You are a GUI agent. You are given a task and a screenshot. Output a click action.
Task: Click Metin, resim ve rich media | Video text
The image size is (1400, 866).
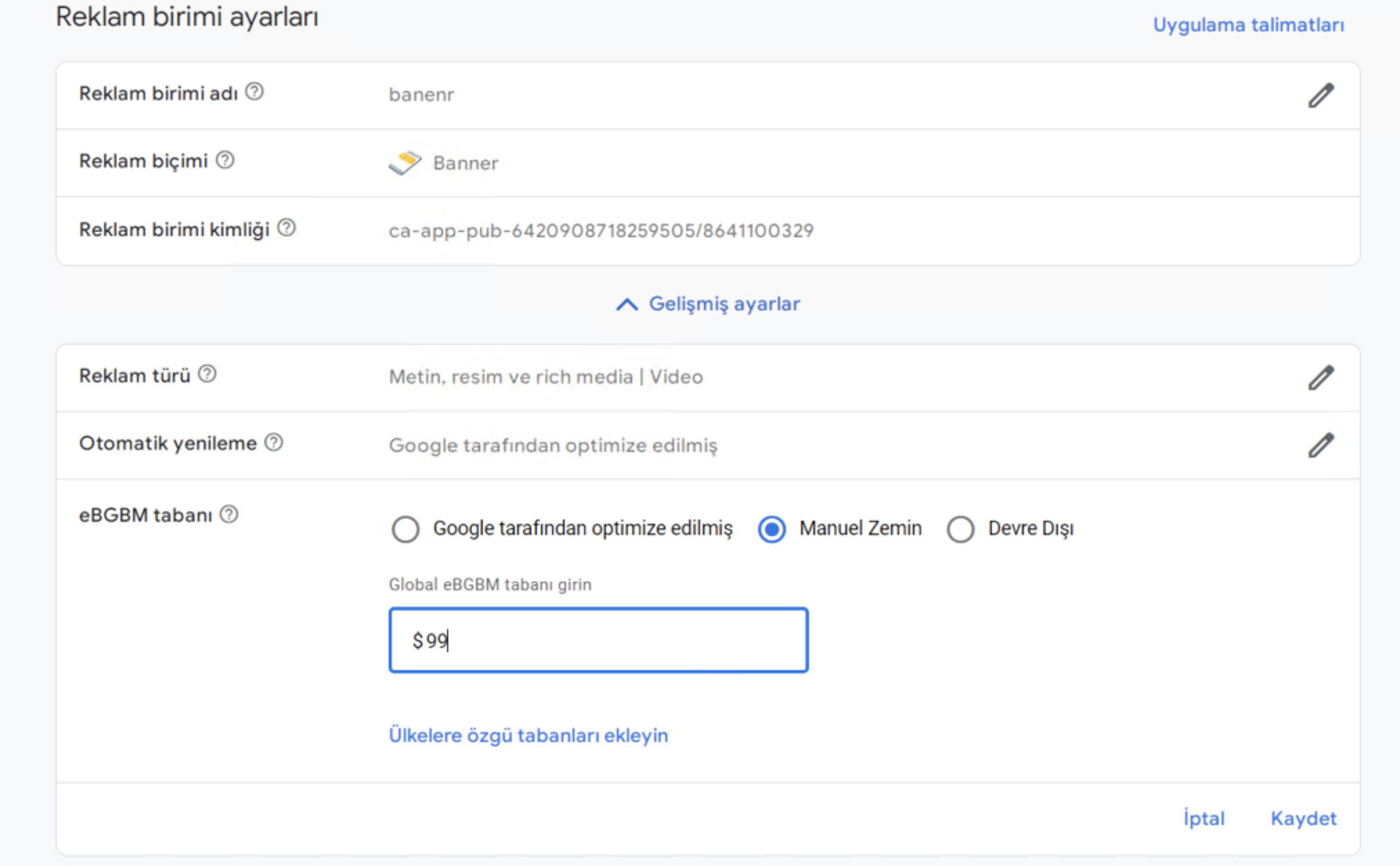tap(546, 377)
